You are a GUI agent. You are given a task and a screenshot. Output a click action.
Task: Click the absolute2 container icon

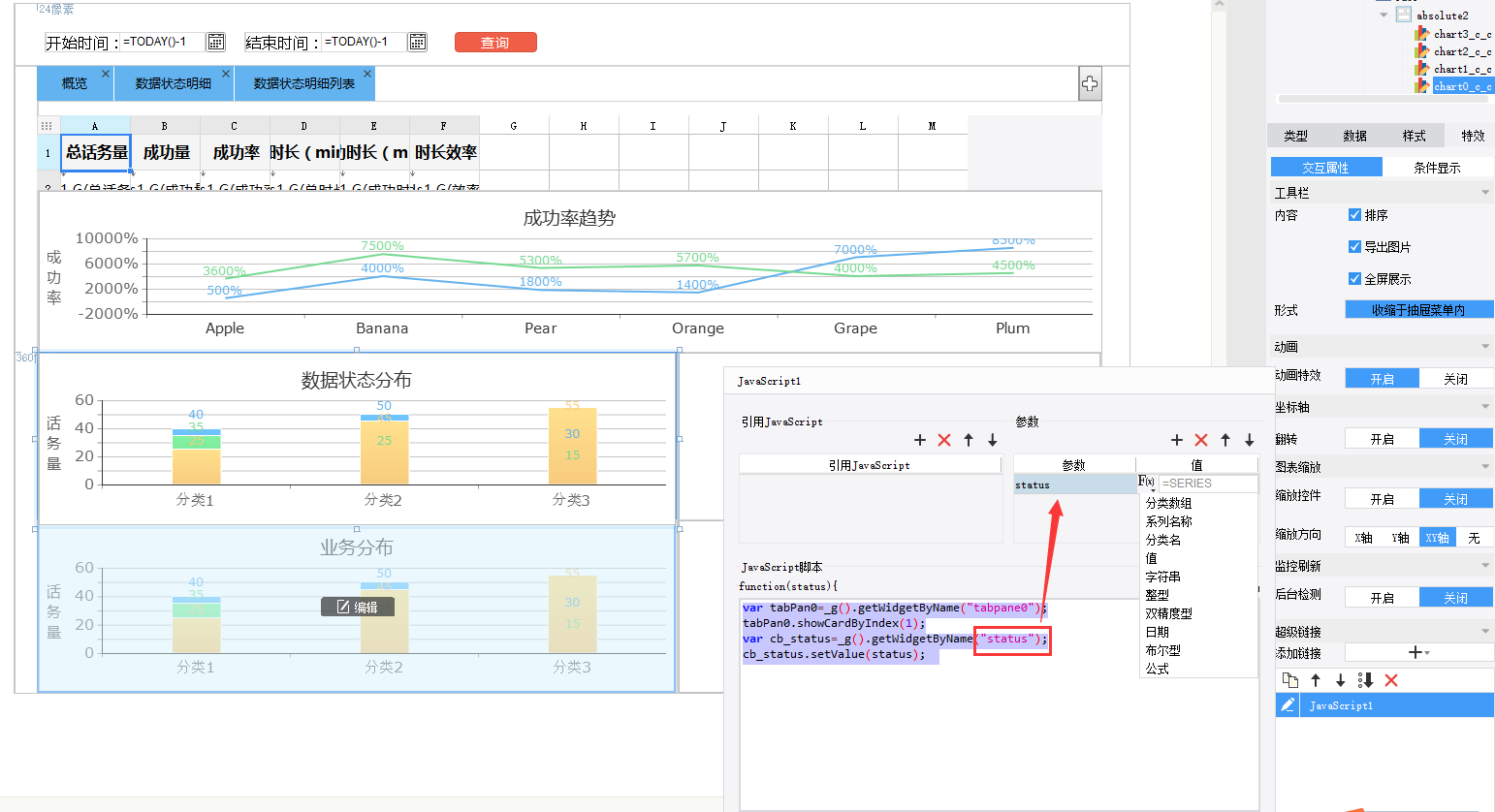pos(1404,16)
